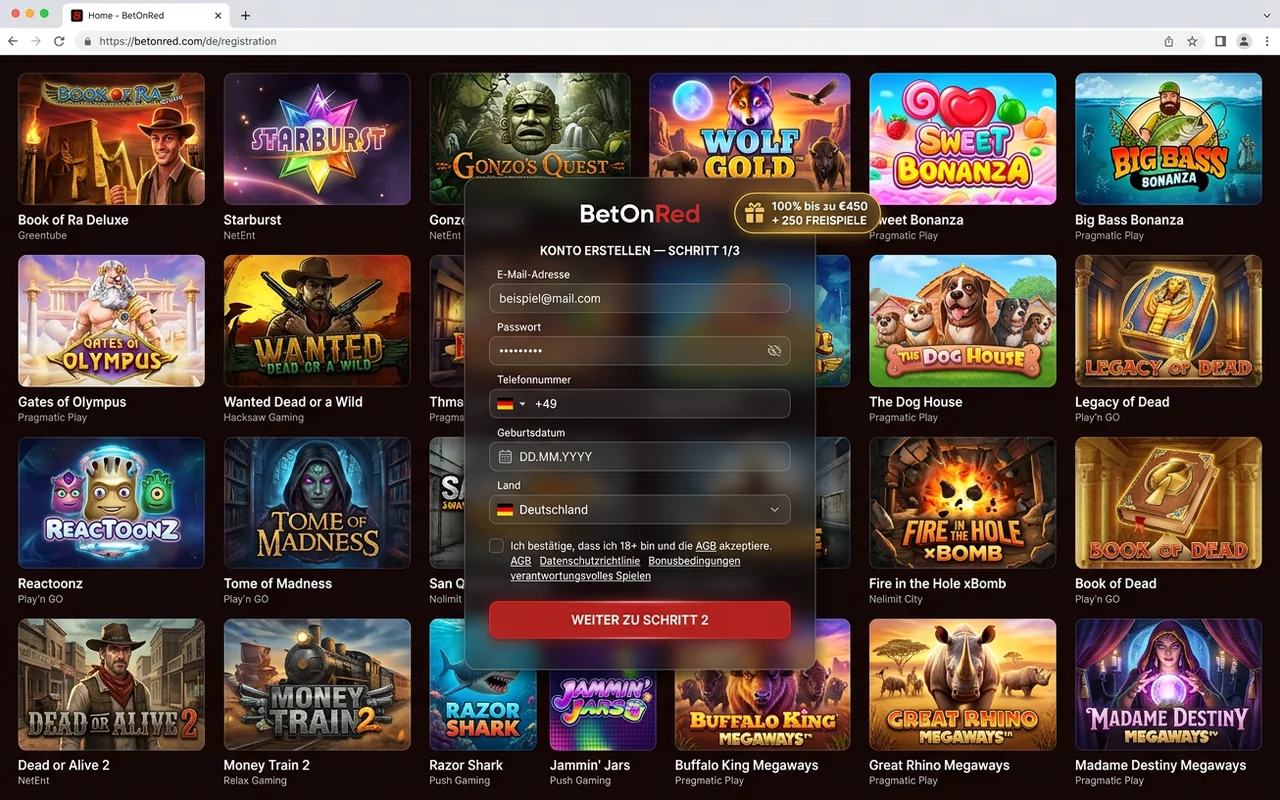Click the address bar URL field

click(620, 41)
